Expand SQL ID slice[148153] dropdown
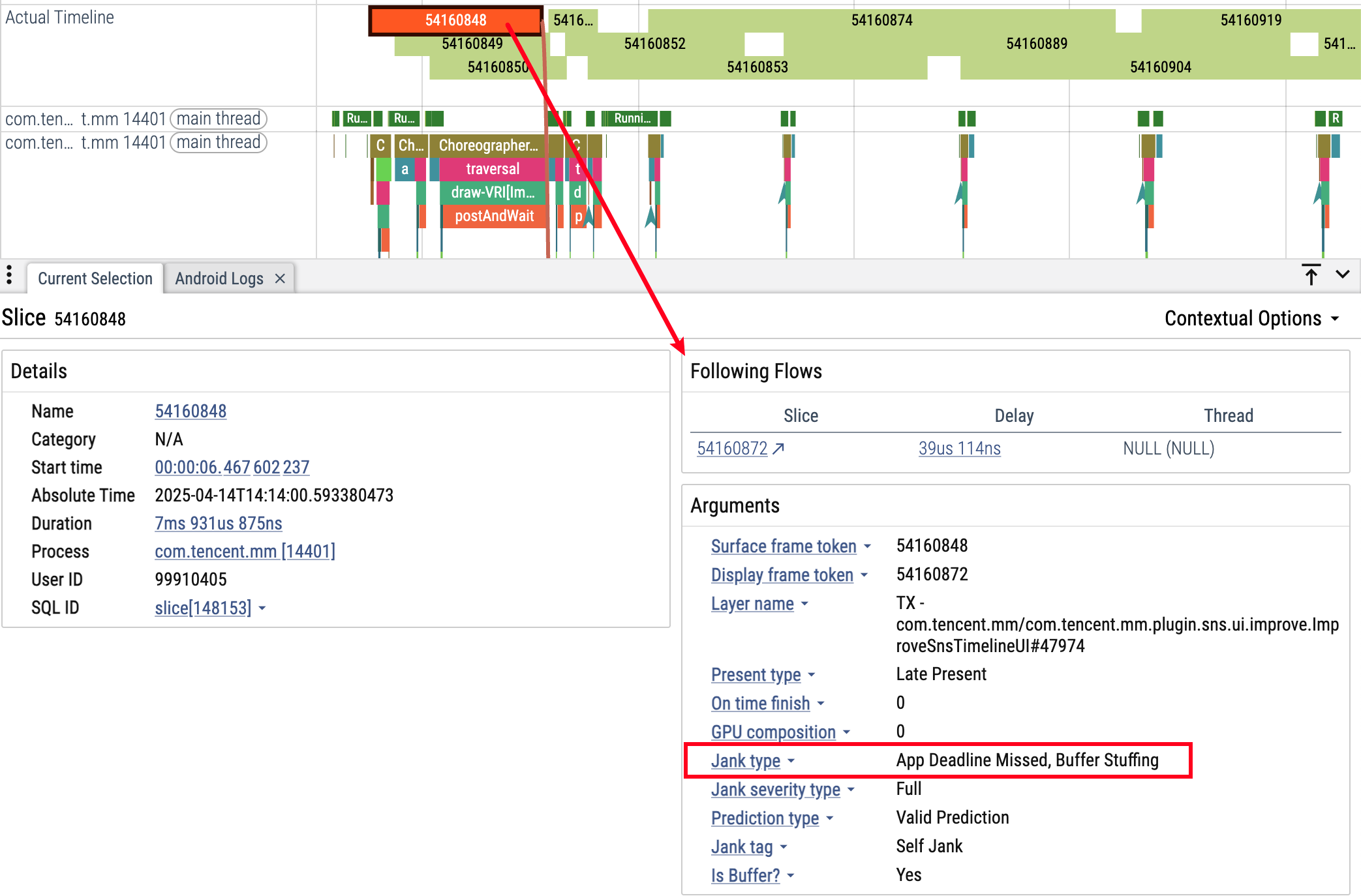Screen dimensions: 1361x896 tap(262, 608)
